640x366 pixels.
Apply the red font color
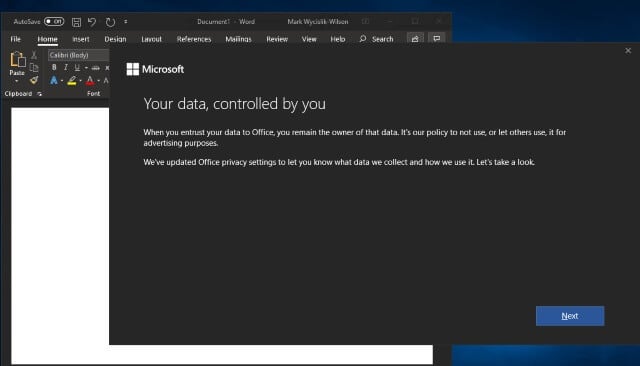90,81
